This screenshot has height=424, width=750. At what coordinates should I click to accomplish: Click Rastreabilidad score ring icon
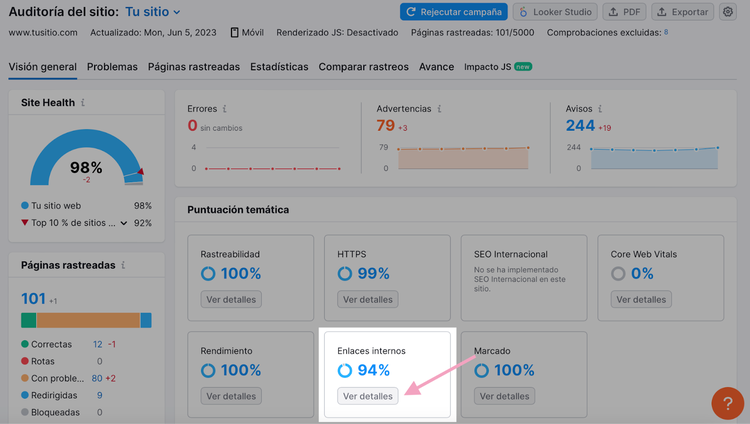(208, 274)
